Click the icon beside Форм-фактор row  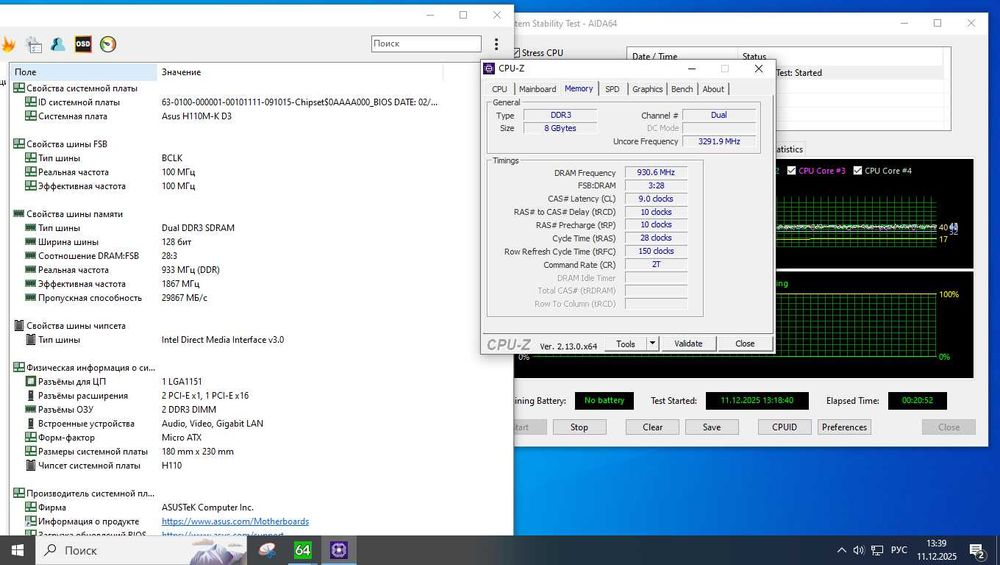31,437
